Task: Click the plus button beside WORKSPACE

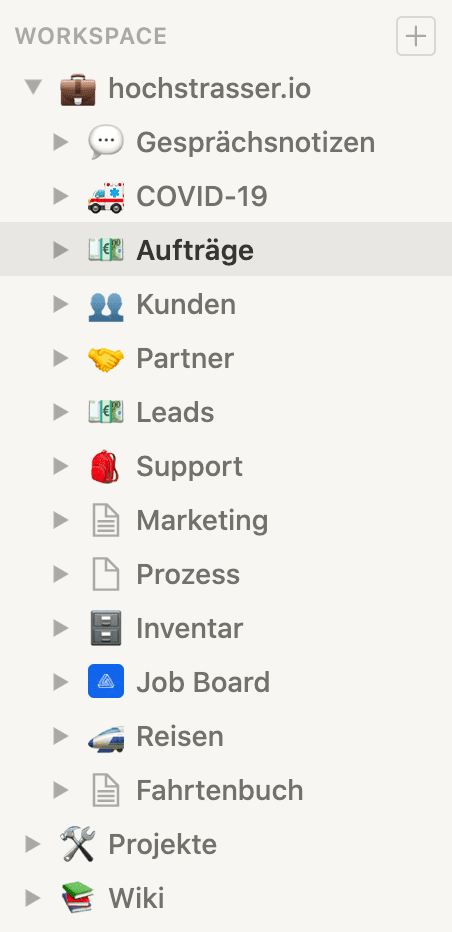Action: [x=416, y=36]
